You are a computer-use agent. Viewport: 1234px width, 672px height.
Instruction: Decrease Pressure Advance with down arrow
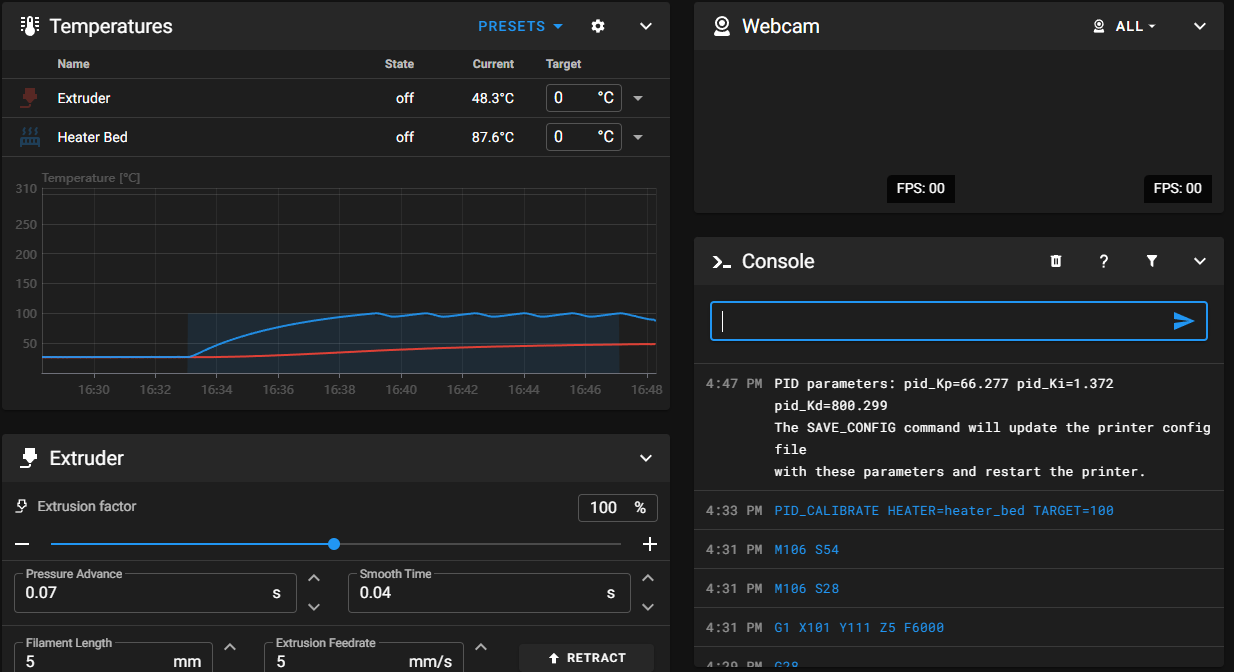pyautogui.click(x=314, y=606)
